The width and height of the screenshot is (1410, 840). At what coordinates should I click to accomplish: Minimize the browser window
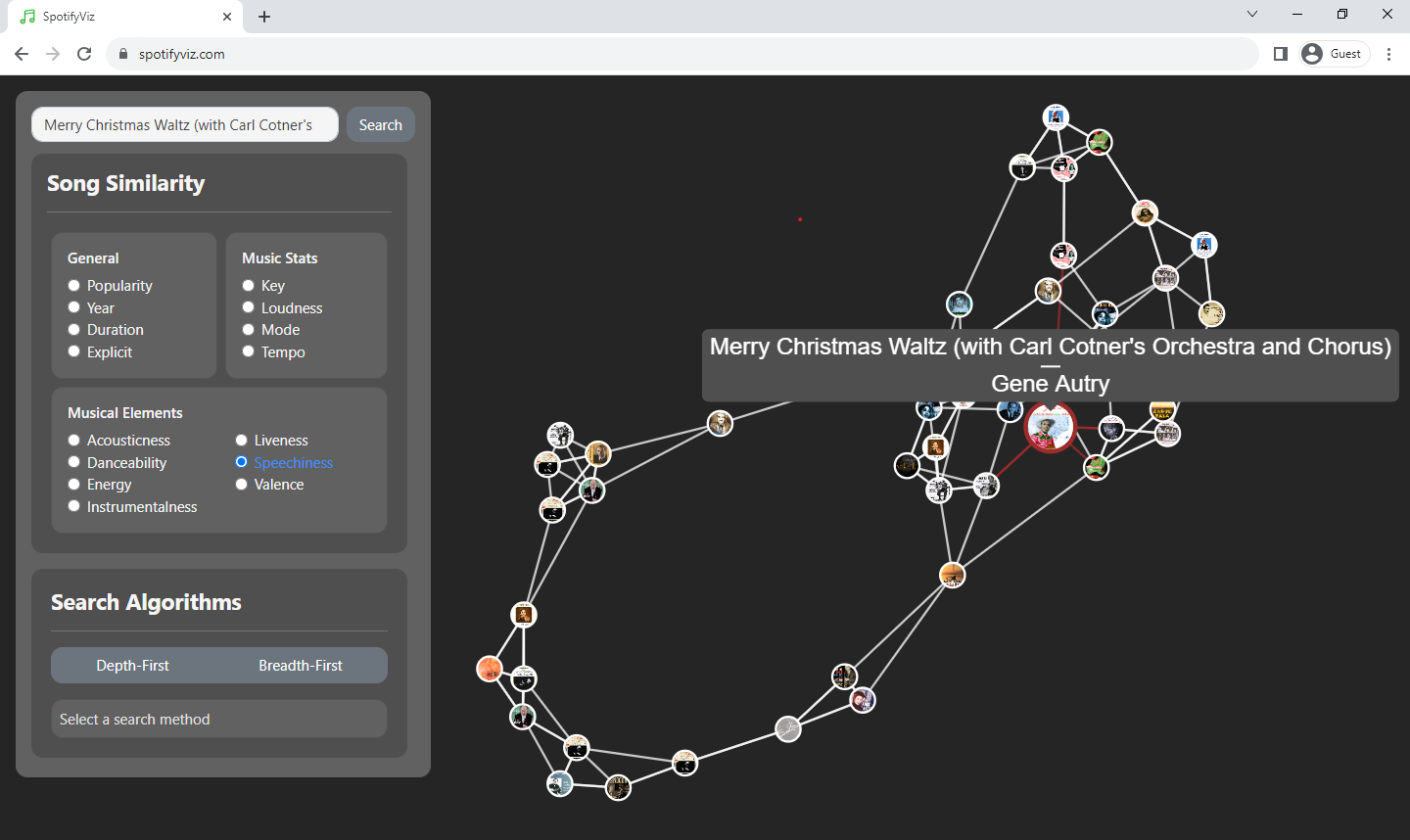(x=1297, y=14)
